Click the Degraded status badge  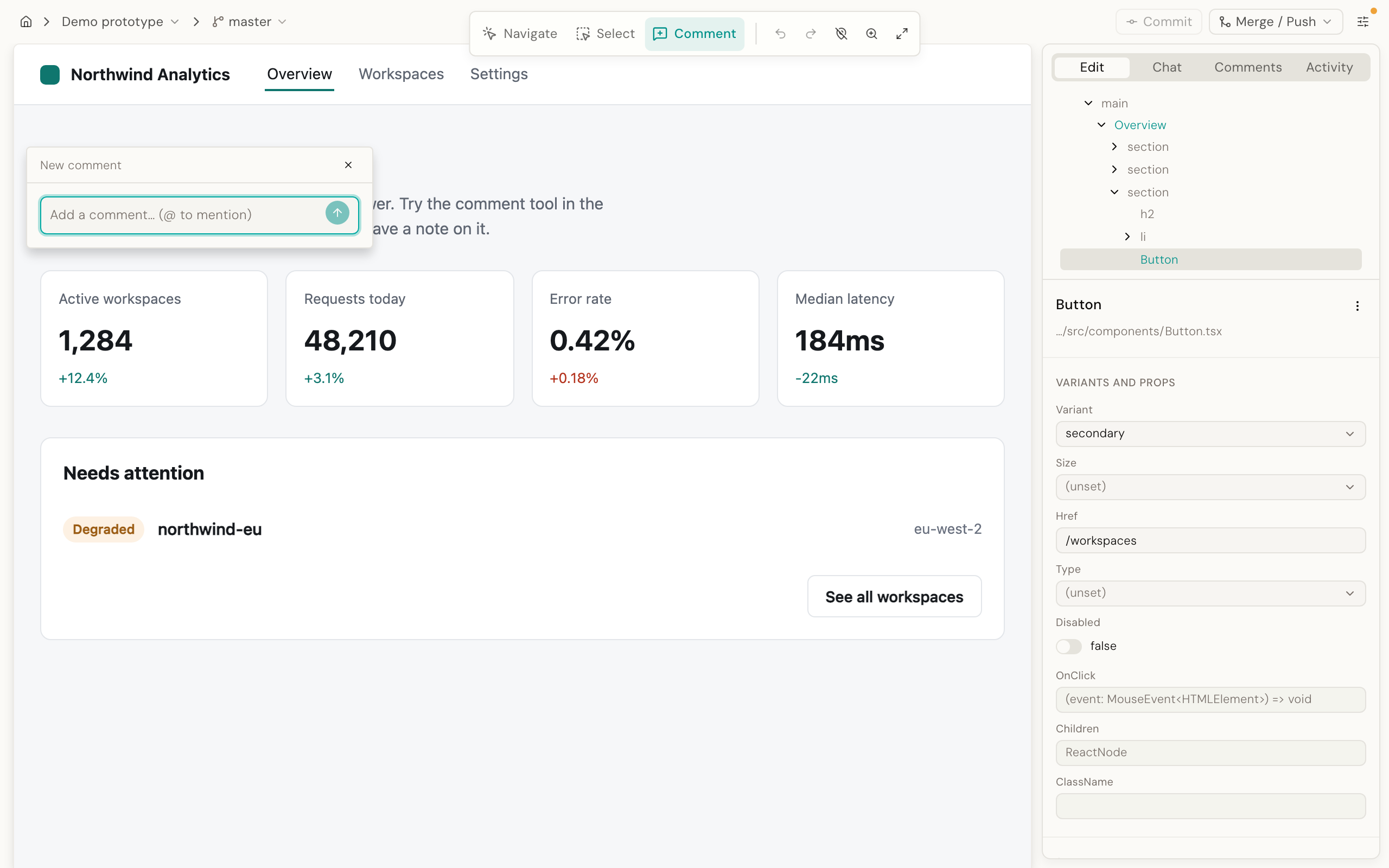click(103, 529)
